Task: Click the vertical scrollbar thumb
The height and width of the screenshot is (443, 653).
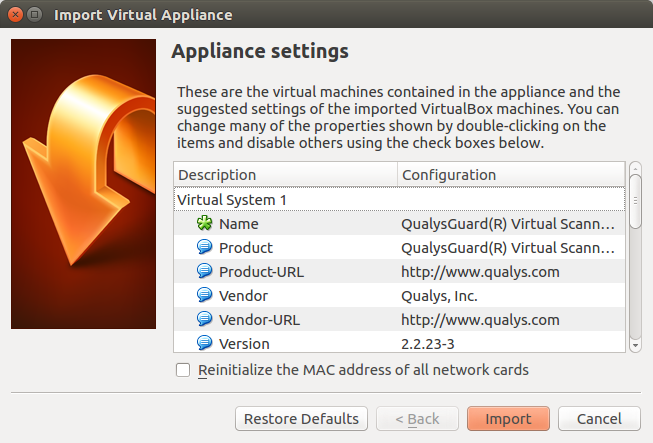Action: click(635, 202)
